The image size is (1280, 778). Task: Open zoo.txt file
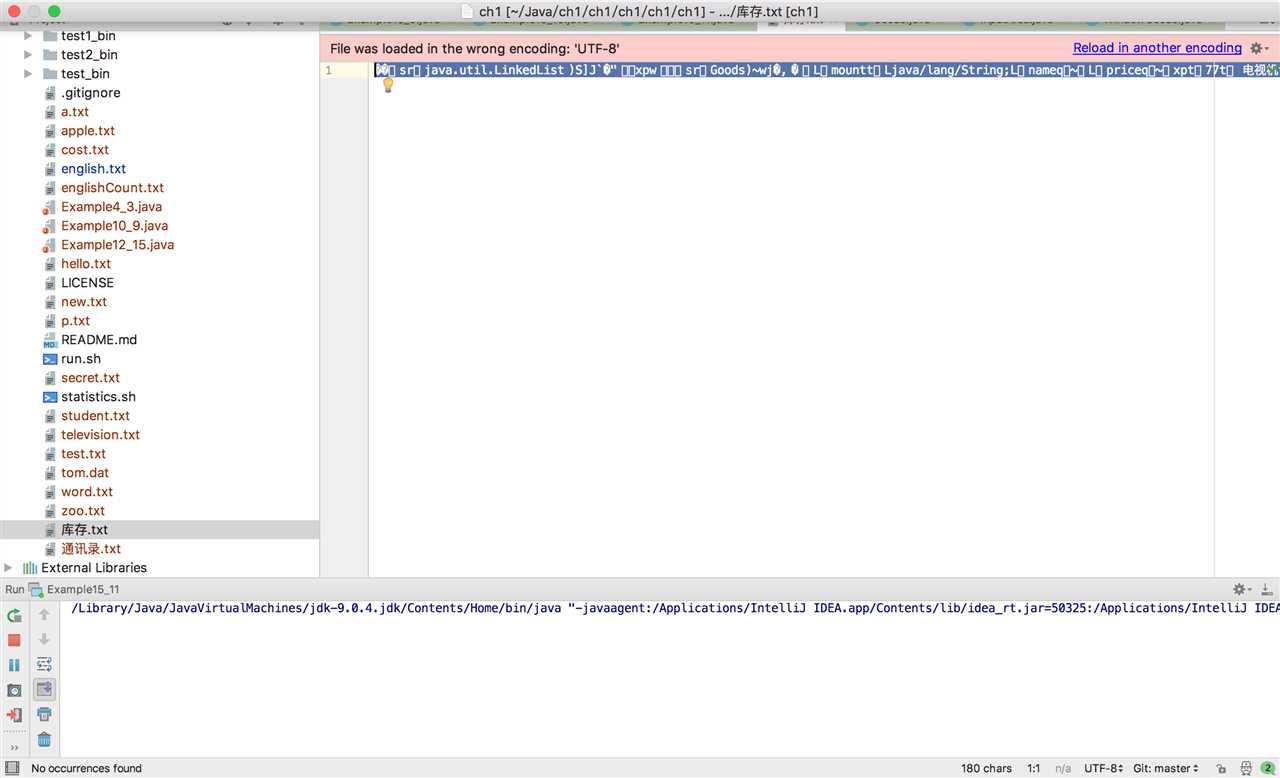(83, 511)
